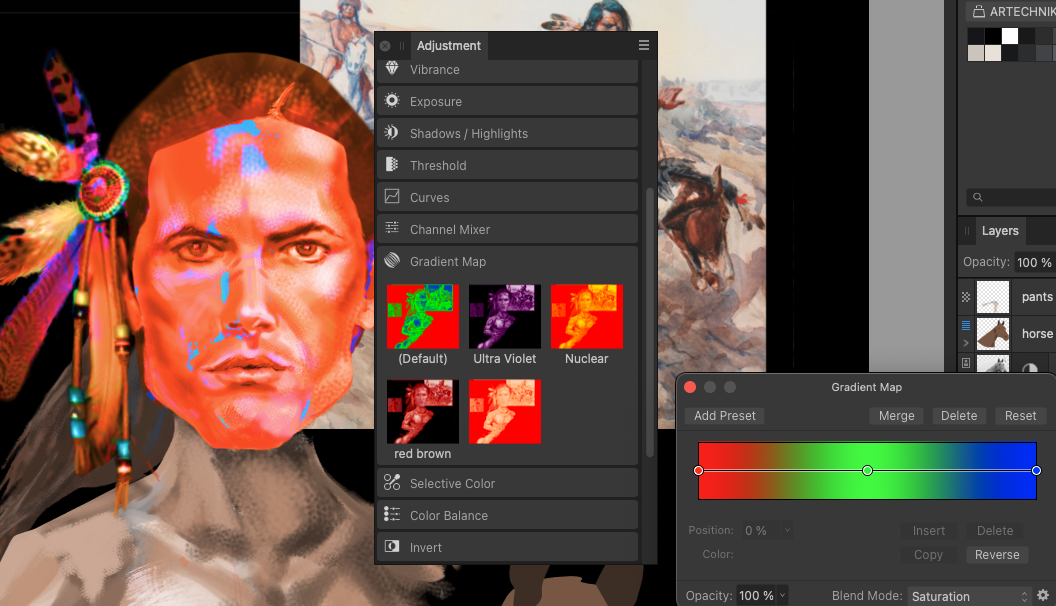Choose the Channel Mixer adjustment entry
The height and width of the screenshot is (606, 1056).
[508, 229]
